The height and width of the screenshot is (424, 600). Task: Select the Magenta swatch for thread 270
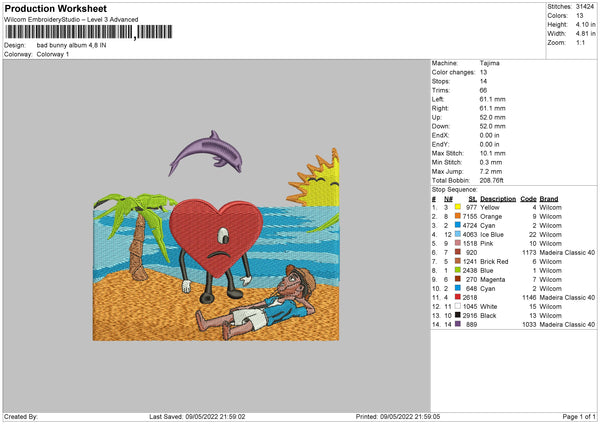point(458,279)
